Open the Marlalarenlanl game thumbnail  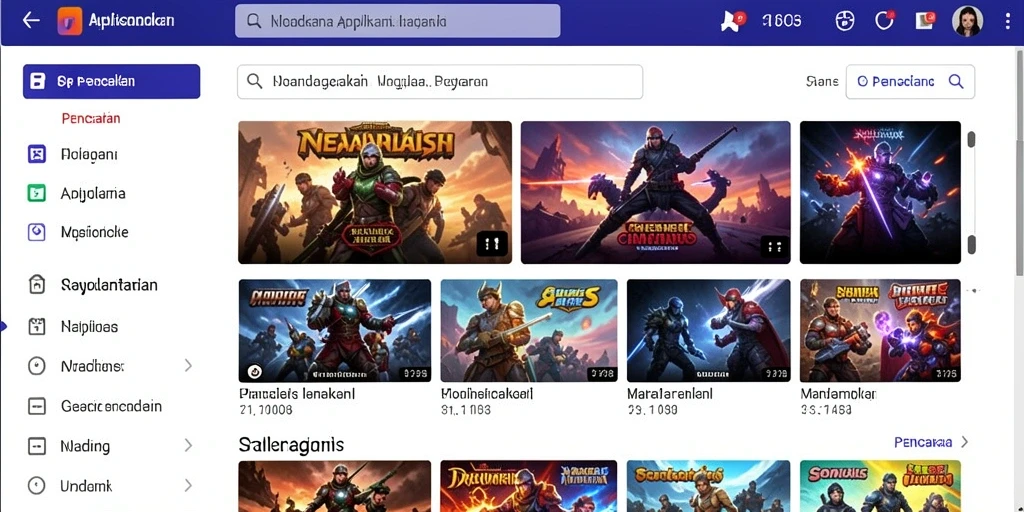(709, 330)
